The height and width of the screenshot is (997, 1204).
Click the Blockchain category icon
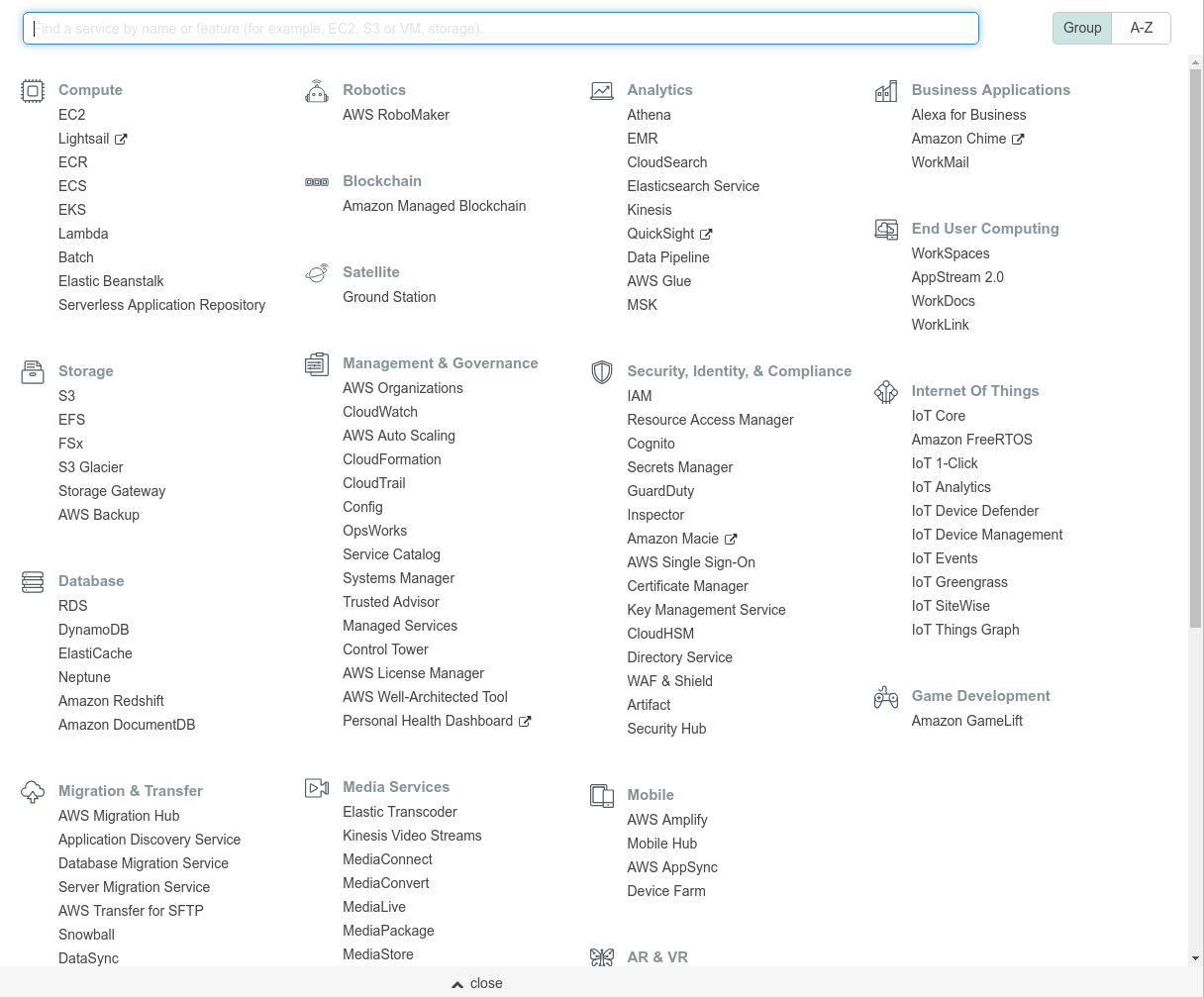(317, 182)
